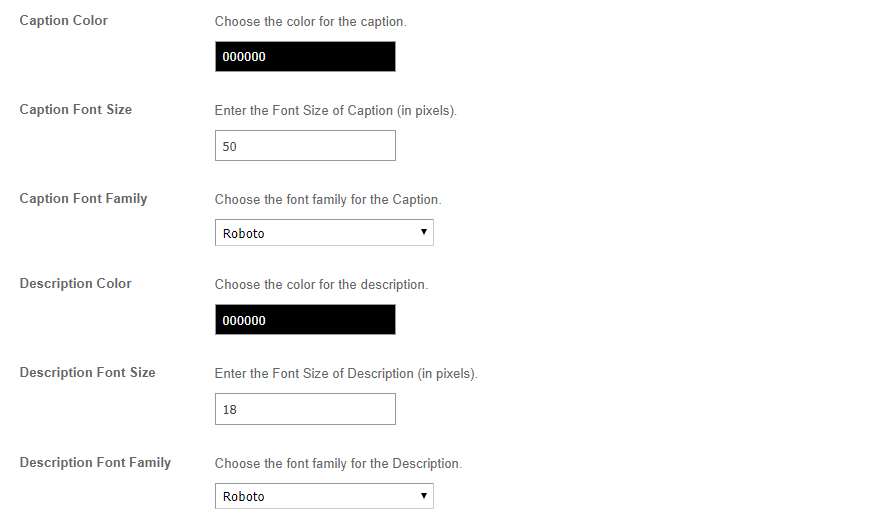Click "Choose the color for the caption" text
This screenshot has width=880, height=523.
311,21
